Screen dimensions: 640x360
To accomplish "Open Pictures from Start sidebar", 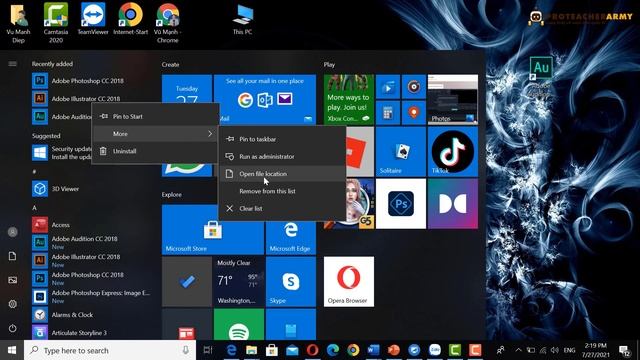I will 13,280.
